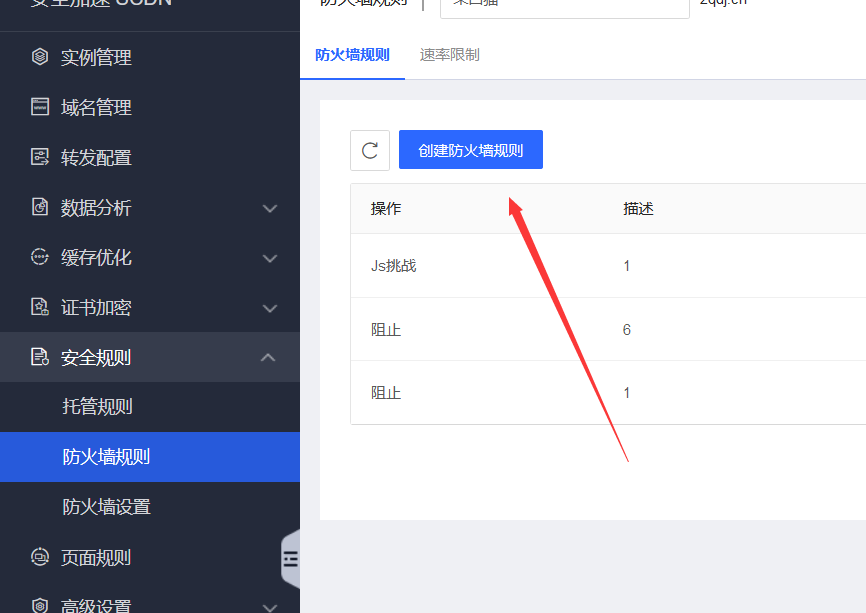The image size is (866, 613).
Task: Click the 创建防火墙规则 button
Action: 471,150
